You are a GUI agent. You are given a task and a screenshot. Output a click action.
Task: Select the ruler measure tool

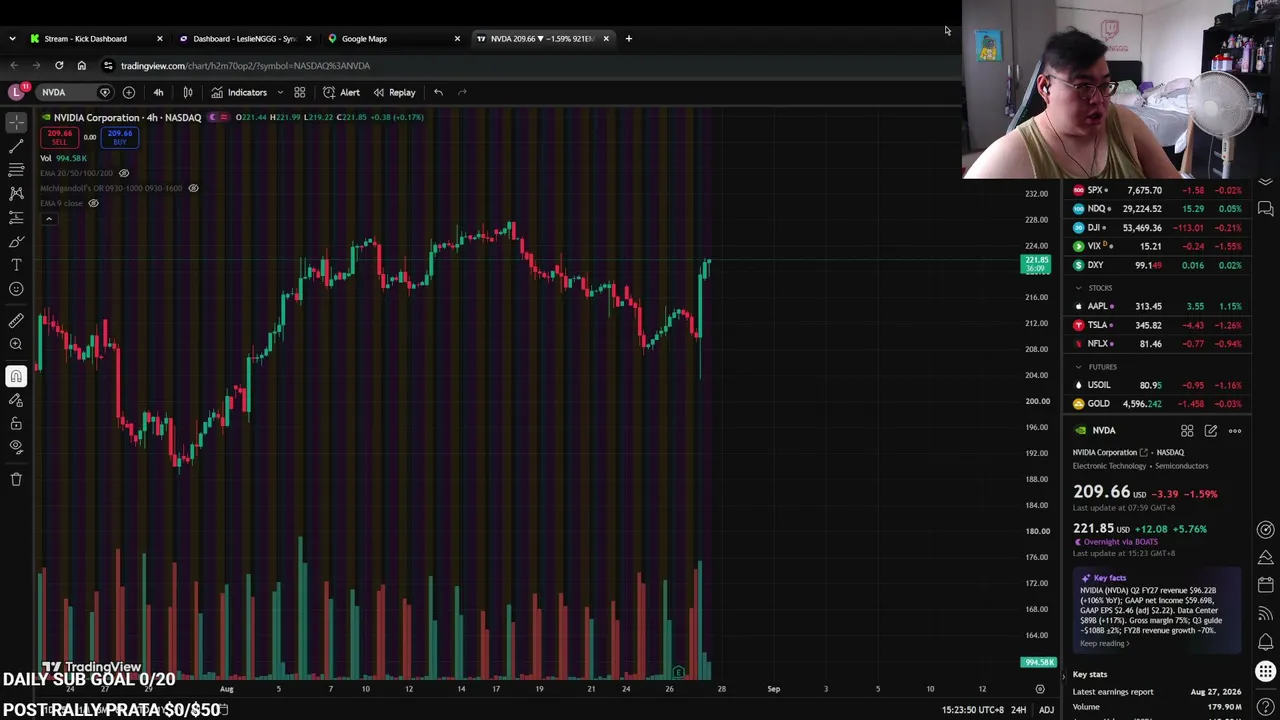16,321
